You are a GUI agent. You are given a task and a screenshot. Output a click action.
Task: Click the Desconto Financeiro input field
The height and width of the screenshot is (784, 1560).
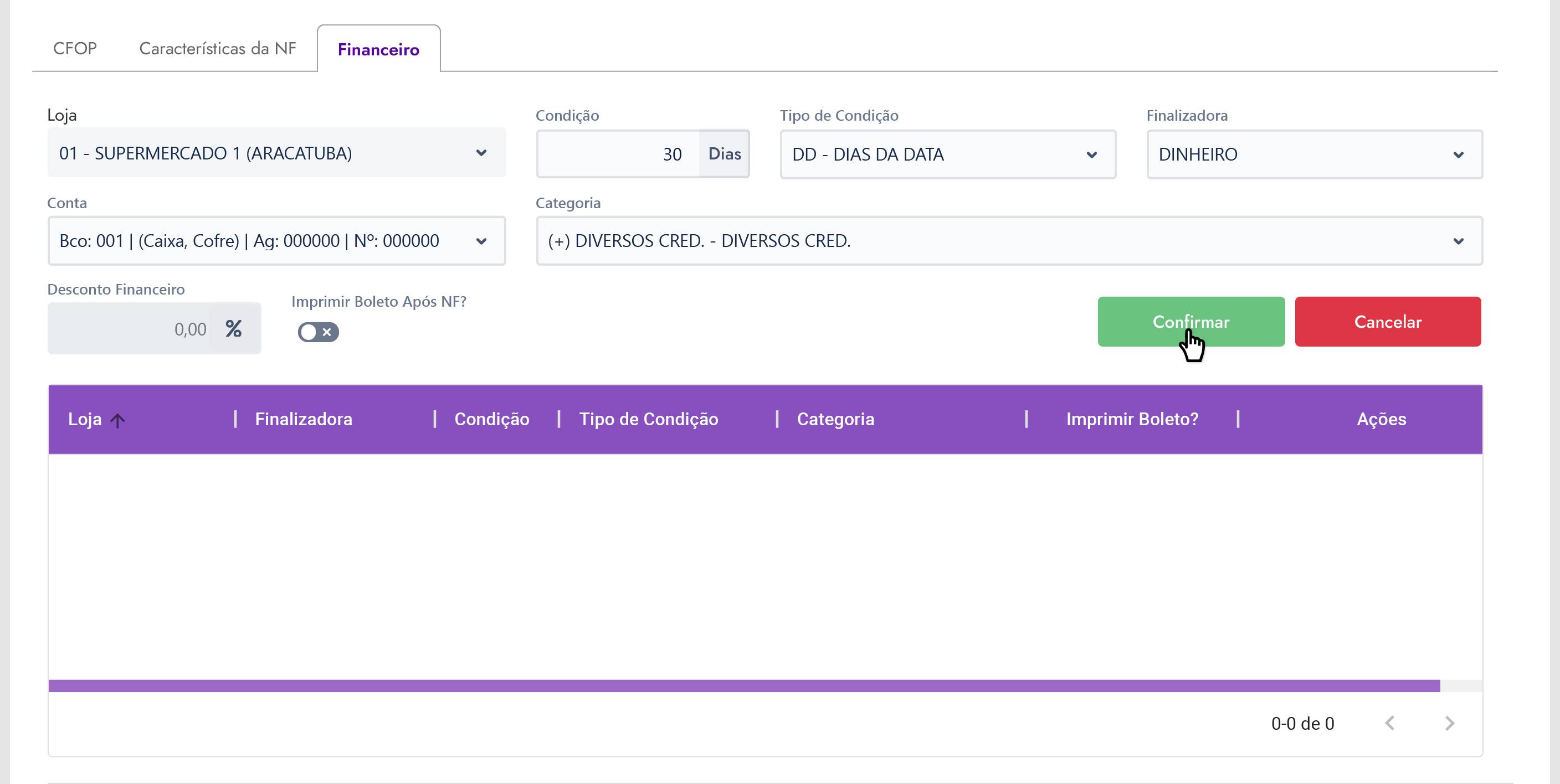(x=129, y=329)
